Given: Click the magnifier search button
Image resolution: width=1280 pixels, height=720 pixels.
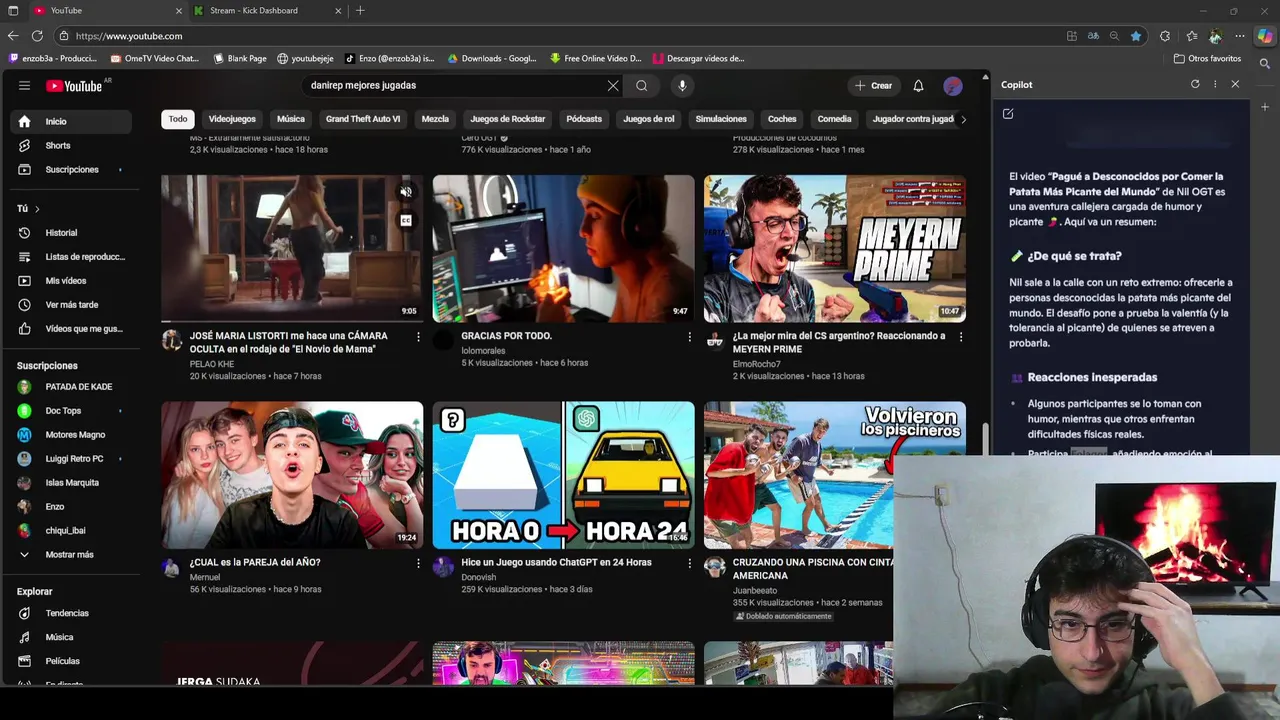Looking at the screenshot, I should point(642,86).
